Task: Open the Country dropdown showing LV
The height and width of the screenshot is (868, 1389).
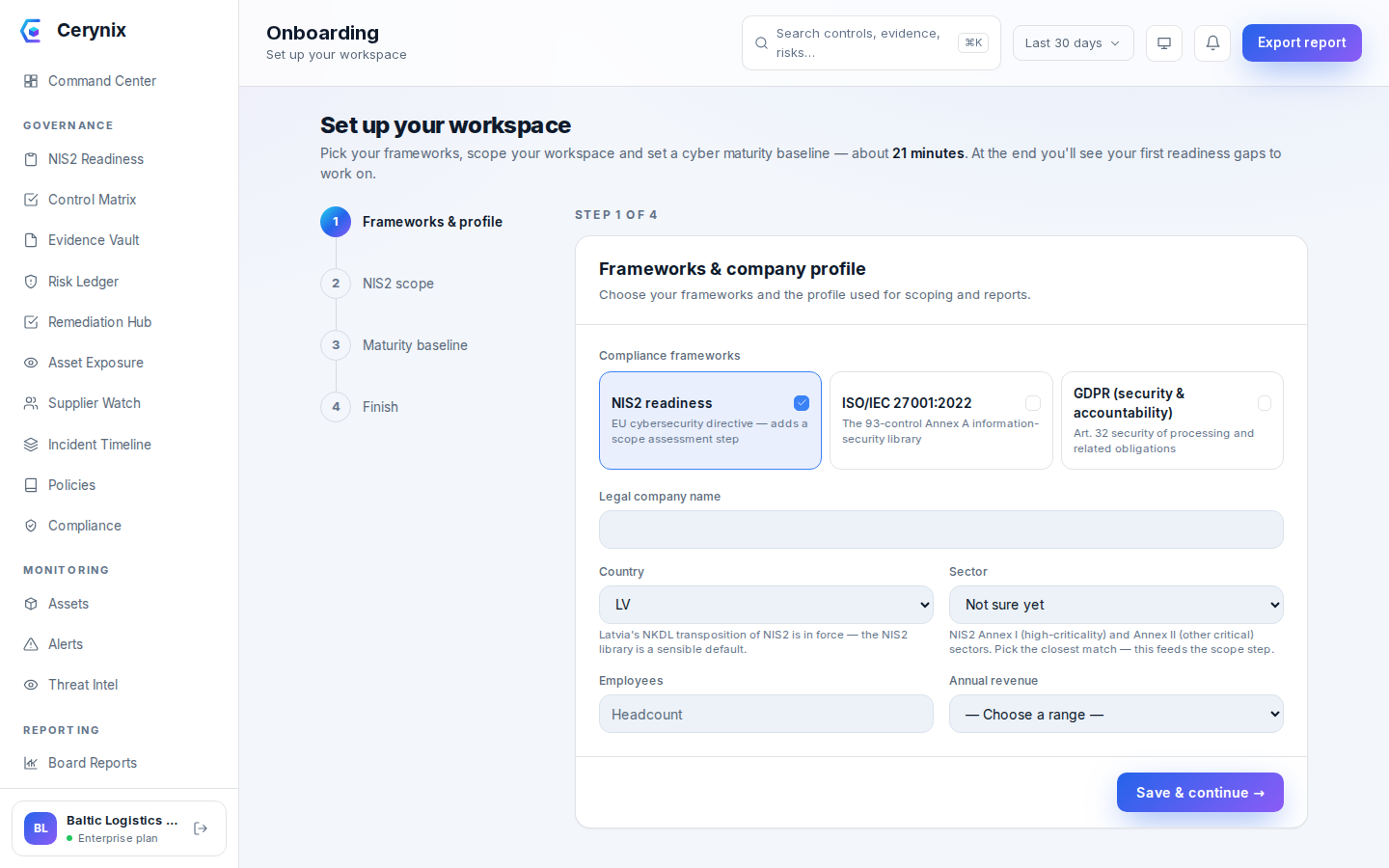Action: [766, 605]
